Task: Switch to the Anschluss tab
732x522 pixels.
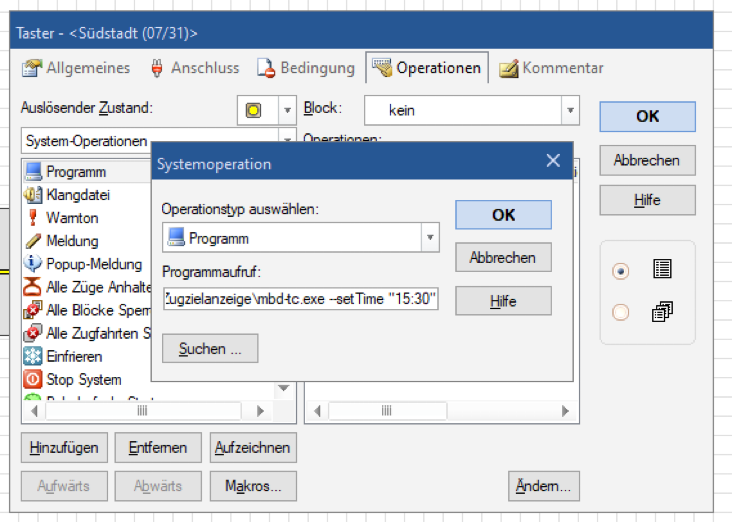Action: pyautogui.click(x=195, y=68)
